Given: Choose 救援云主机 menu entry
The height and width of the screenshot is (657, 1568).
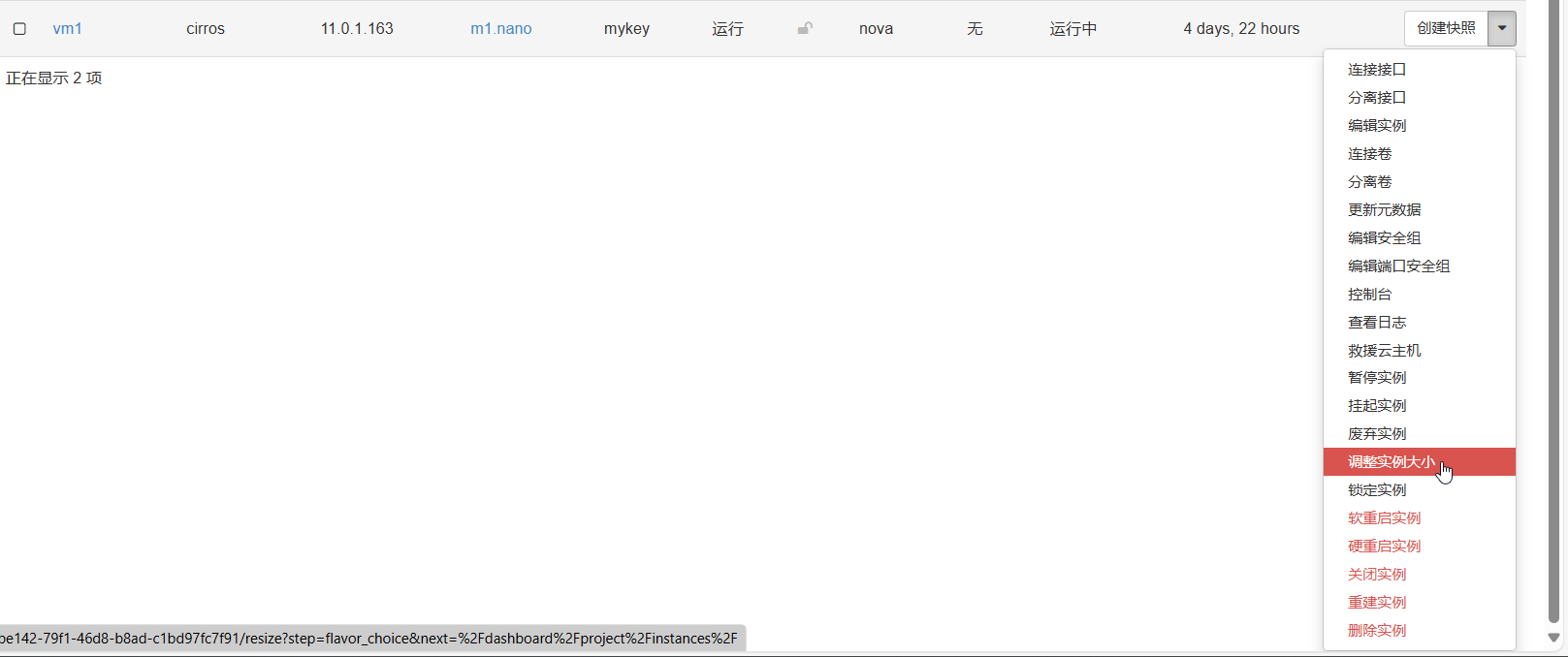Looking at the screenshot, I should point(1419,351).
